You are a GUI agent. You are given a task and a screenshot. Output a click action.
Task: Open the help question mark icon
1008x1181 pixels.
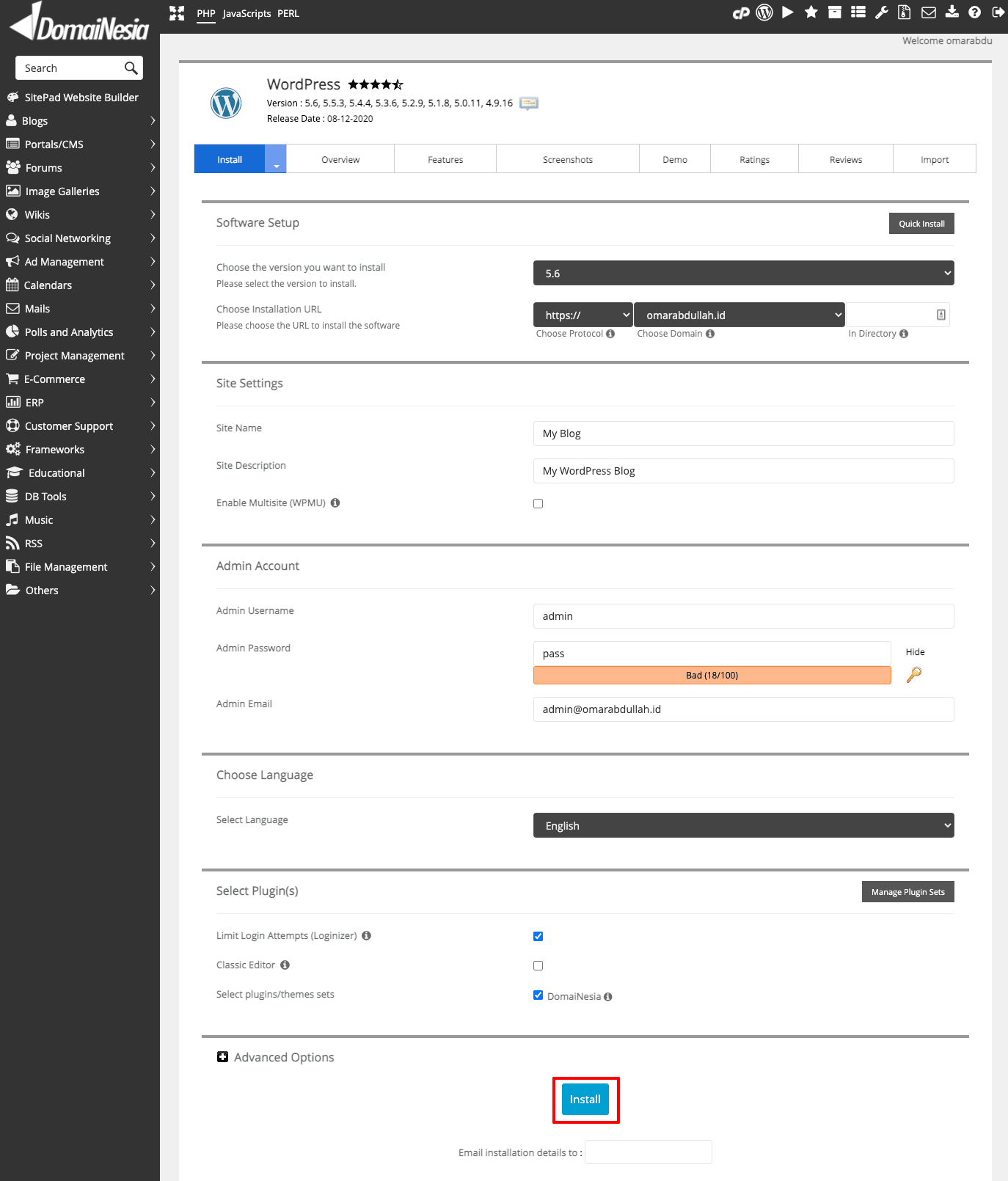point(975,12)
